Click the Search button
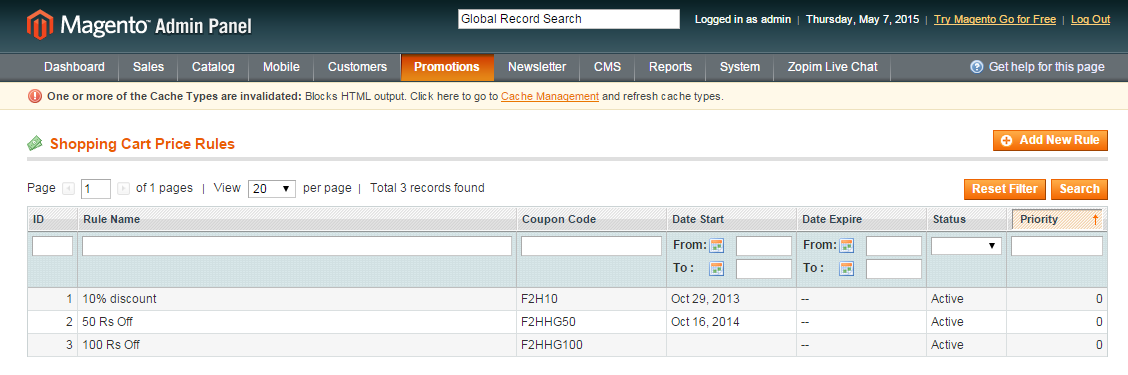 click(x=1079, y=189)
